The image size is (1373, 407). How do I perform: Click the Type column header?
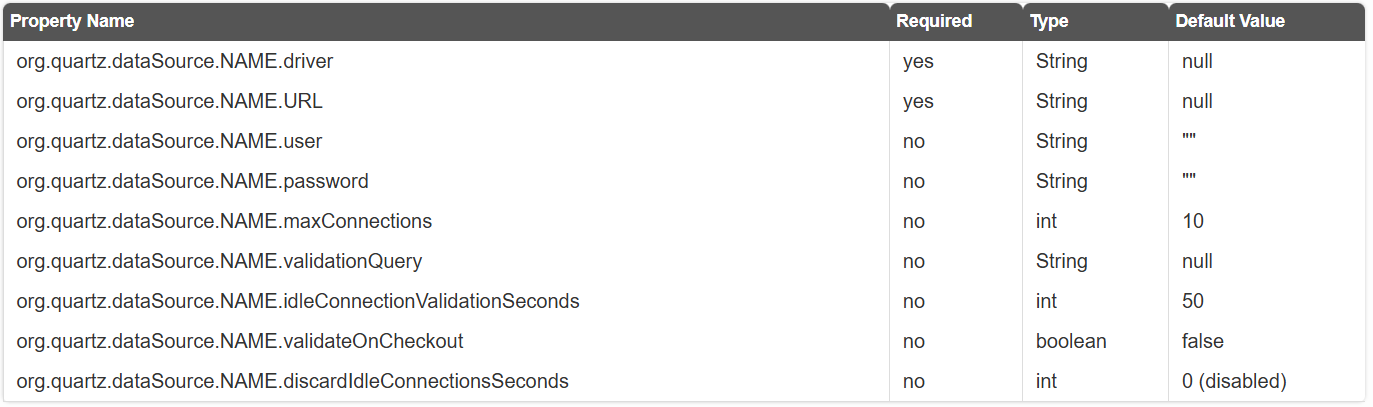pyautogui.click(x=1049, y=21)
